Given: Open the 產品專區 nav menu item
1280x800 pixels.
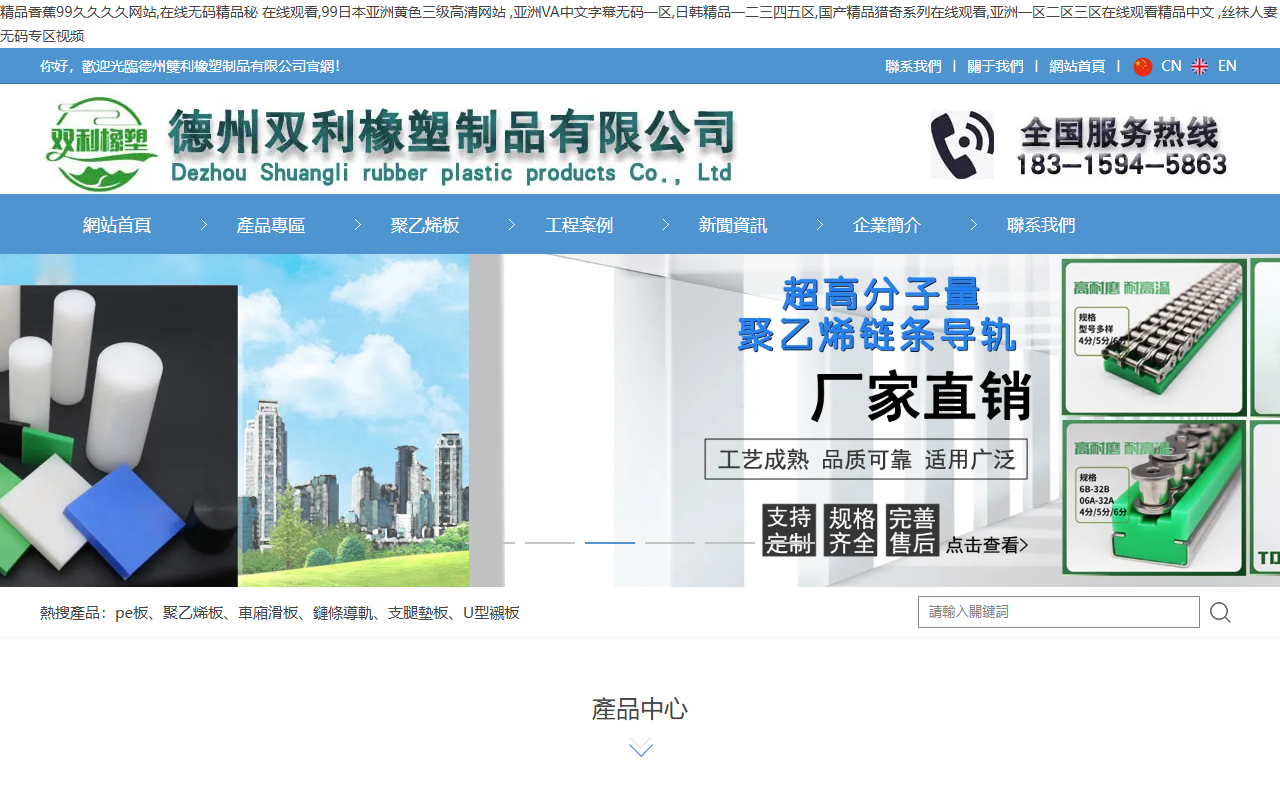Looking at the screenshot, I should tap(271, 225).
